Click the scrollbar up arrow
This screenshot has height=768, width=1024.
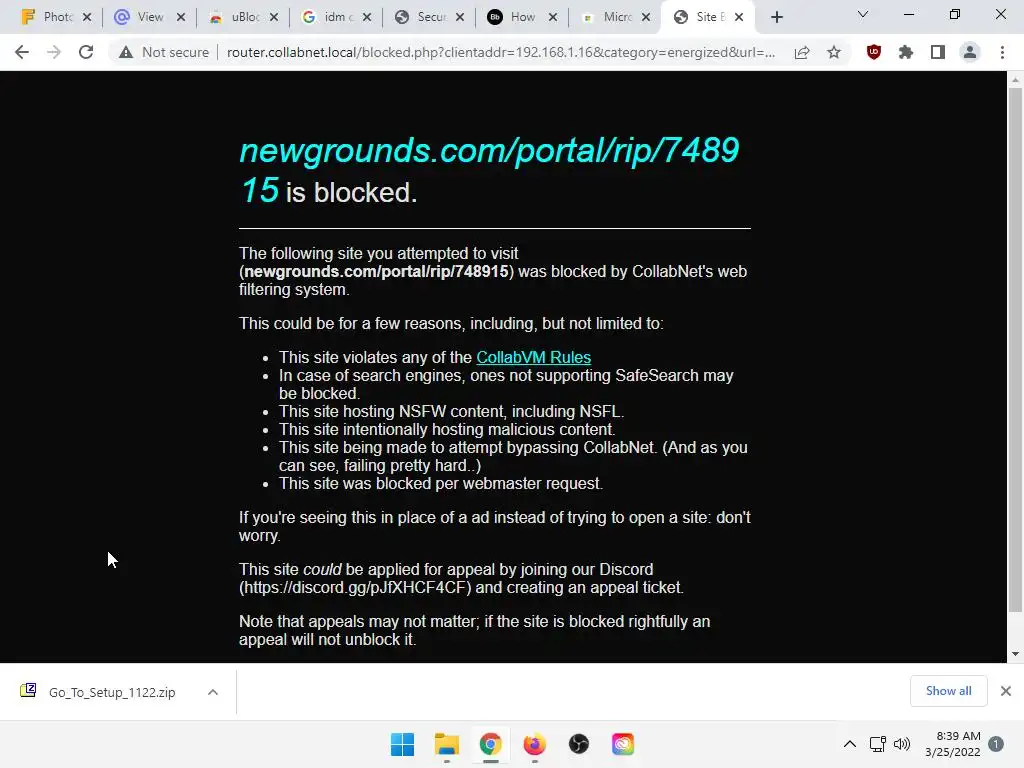[x=1015, y=80]
